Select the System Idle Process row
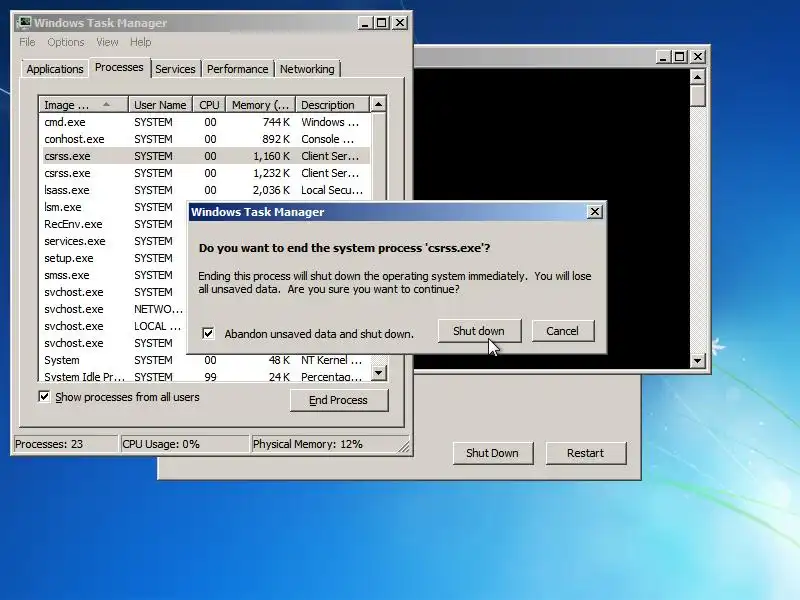The height and width of the screenshot is (600, 800). tap(205, 377)
